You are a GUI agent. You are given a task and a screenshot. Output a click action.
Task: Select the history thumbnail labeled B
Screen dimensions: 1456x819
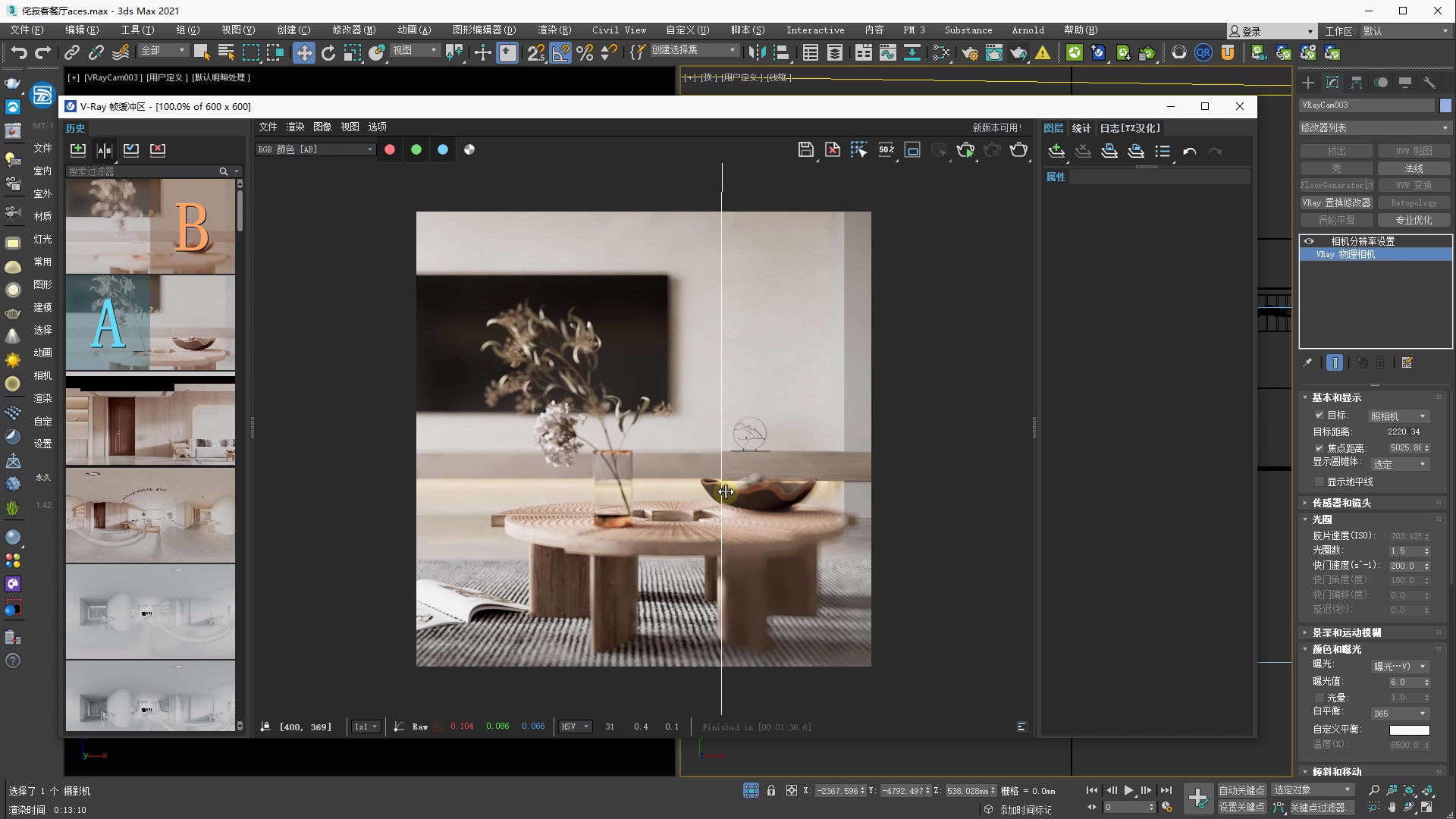pos(150,226)
